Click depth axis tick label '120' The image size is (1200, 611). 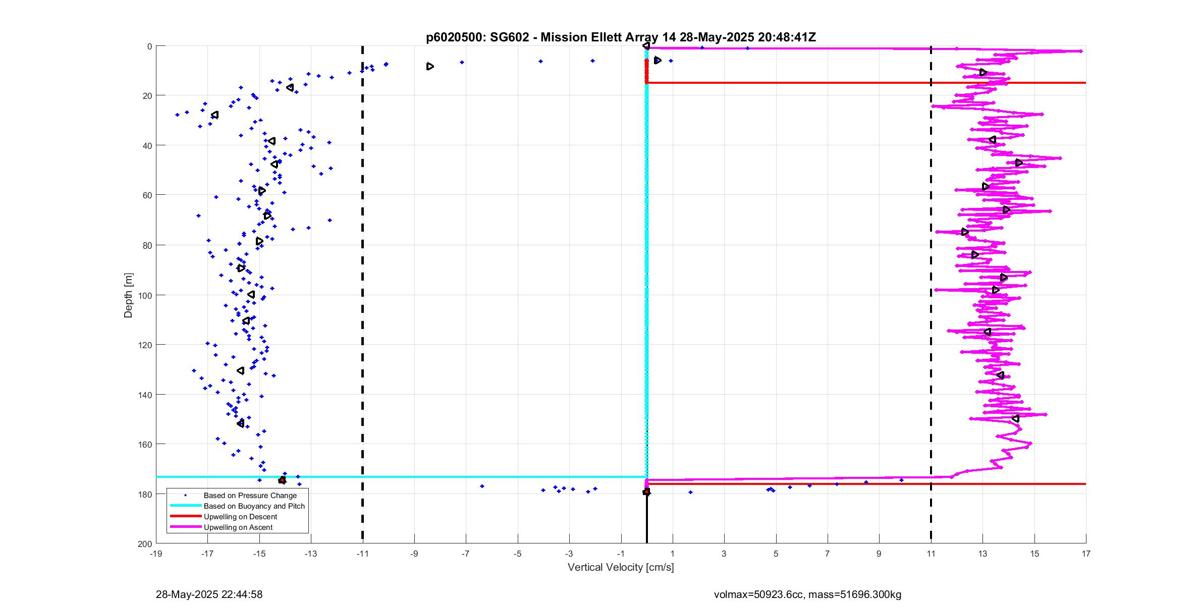point(144,344)
